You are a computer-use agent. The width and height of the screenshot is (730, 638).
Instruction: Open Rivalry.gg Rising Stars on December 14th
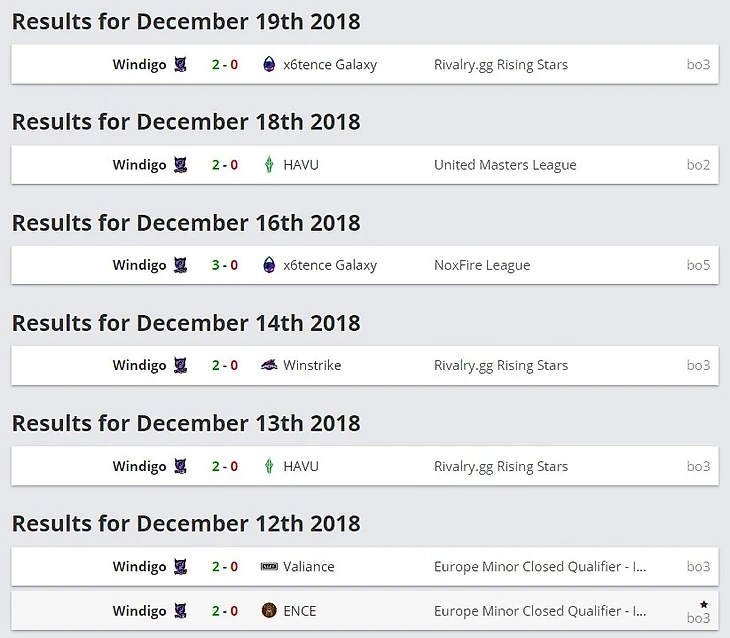pos(501,366)
